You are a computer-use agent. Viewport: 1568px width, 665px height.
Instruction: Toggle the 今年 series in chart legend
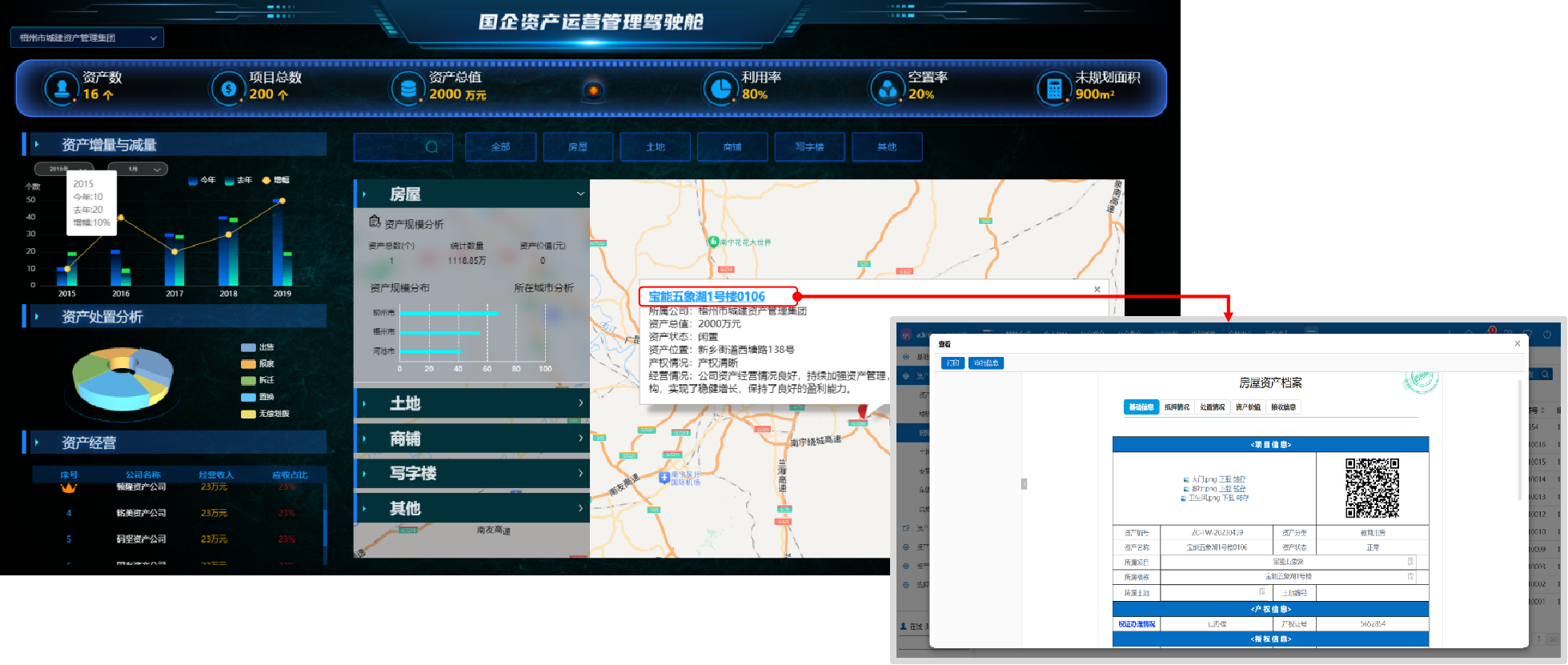202,180
